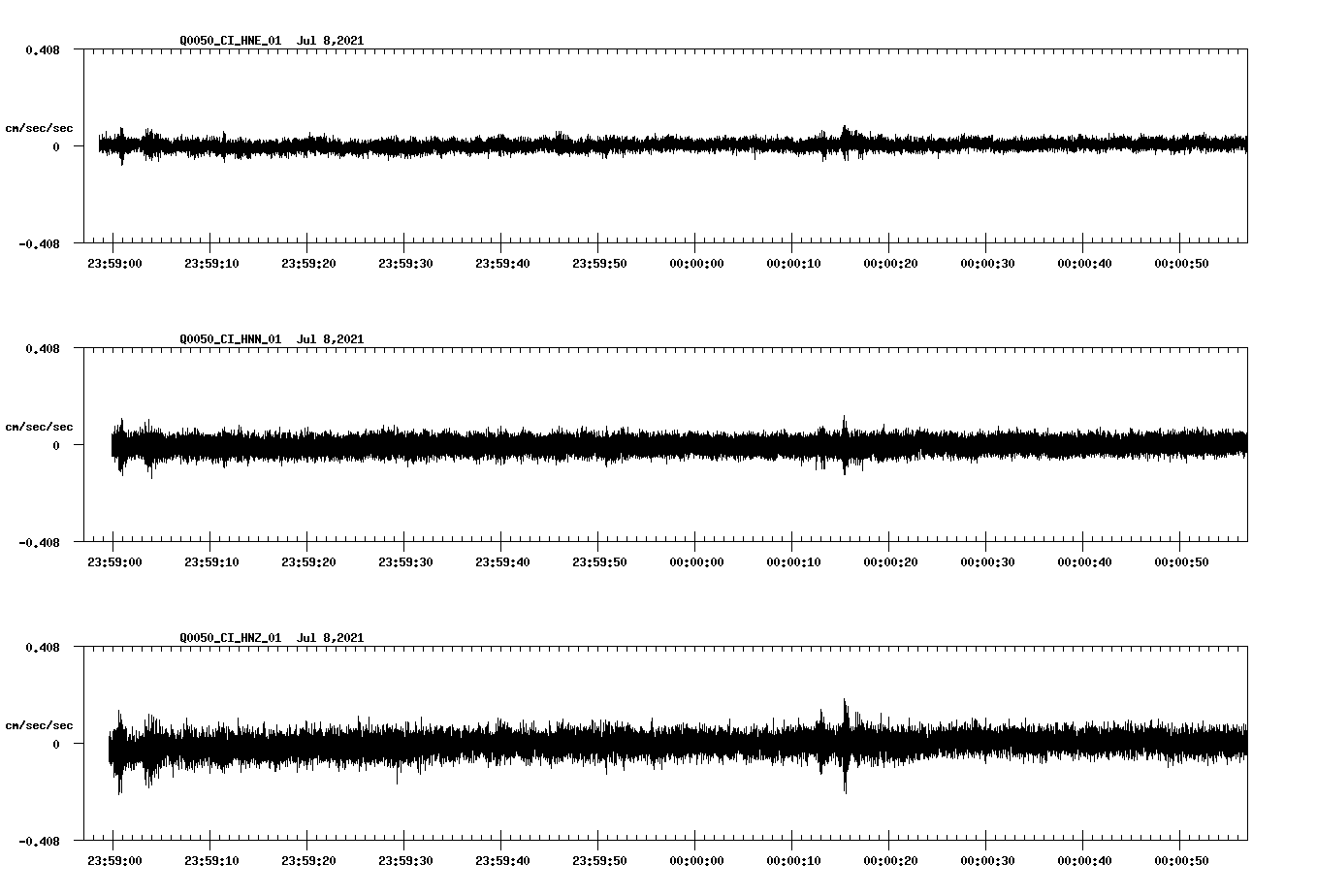Click the cm/sec/sec label on the bottom trace
Viewport: 1317px width, 896px height.
tap(40, 724)
